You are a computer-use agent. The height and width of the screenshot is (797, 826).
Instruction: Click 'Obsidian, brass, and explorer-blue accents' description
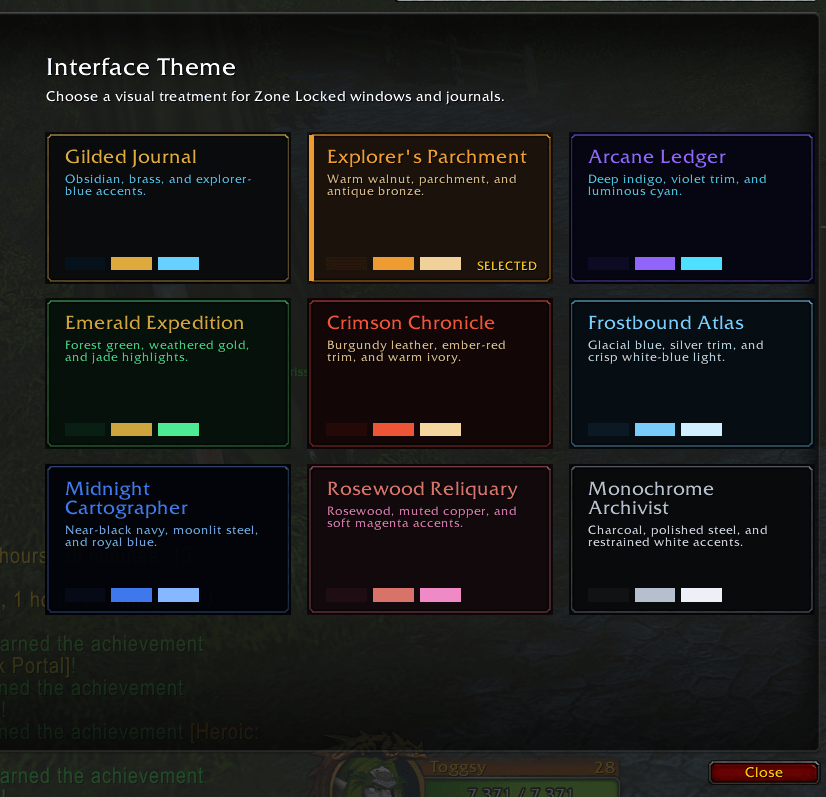(x=158, y=185)
